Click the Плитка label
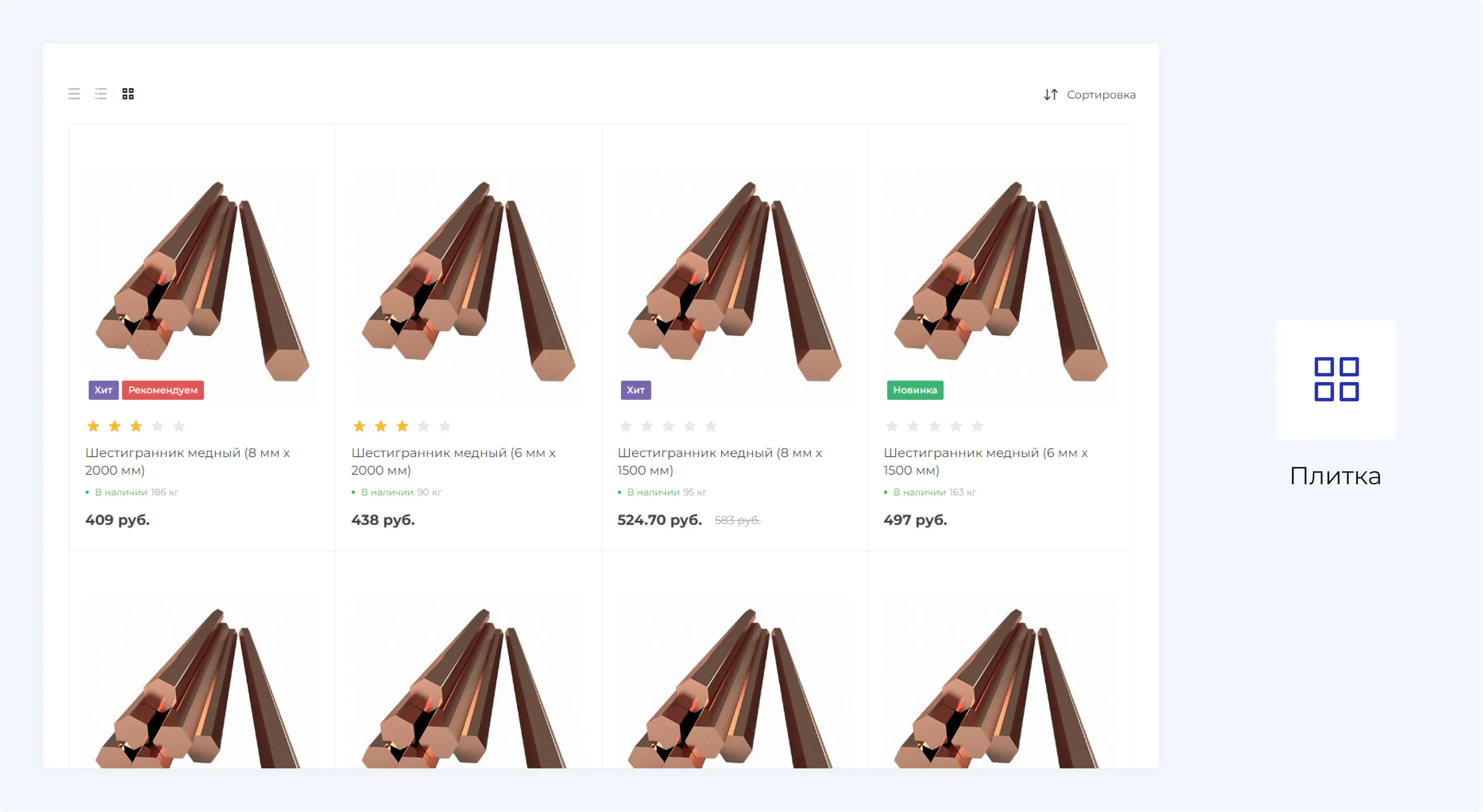This screenshot has height=812, width=1483. coord(1335,476)
